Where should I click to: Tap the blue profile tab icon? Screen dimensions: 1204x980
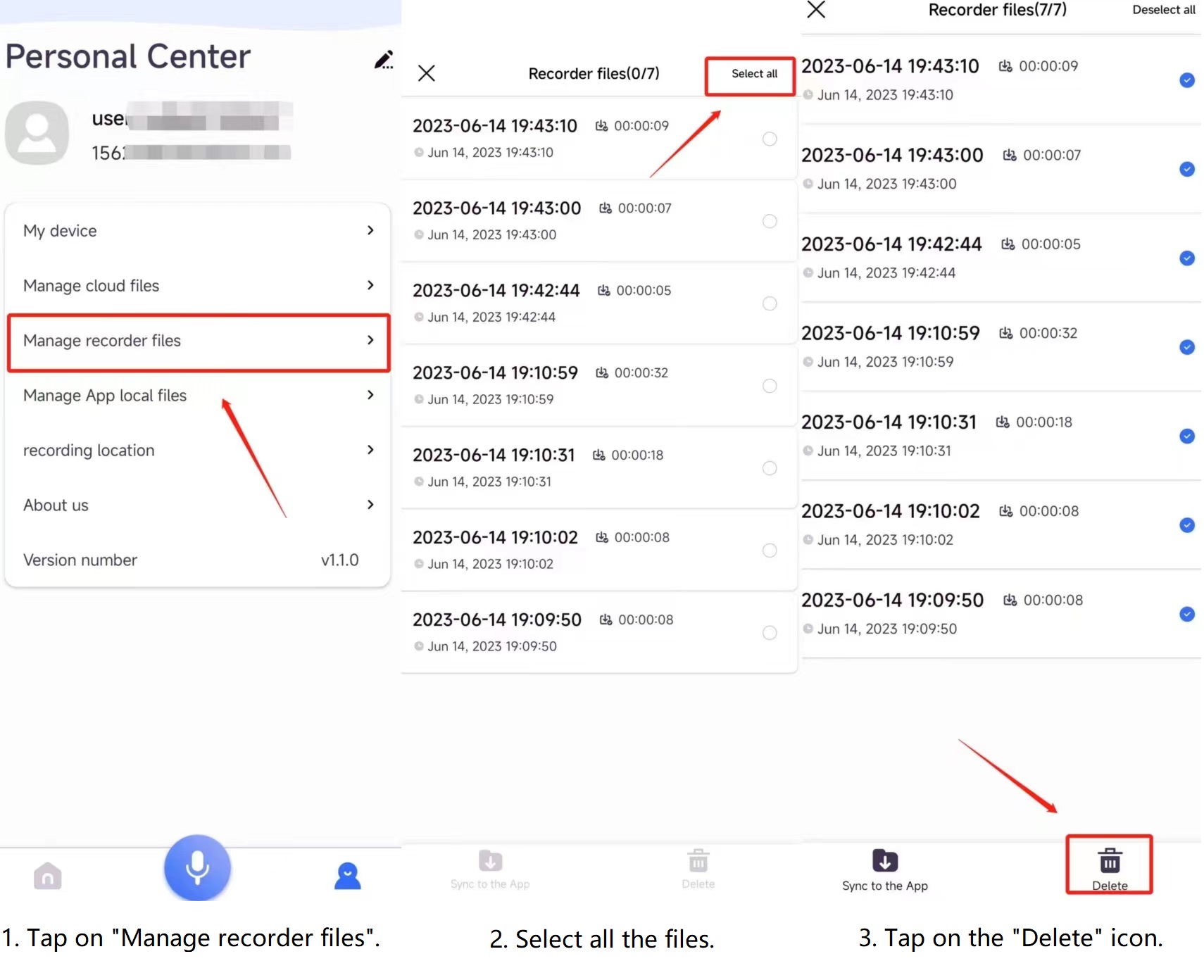point(348,876)
